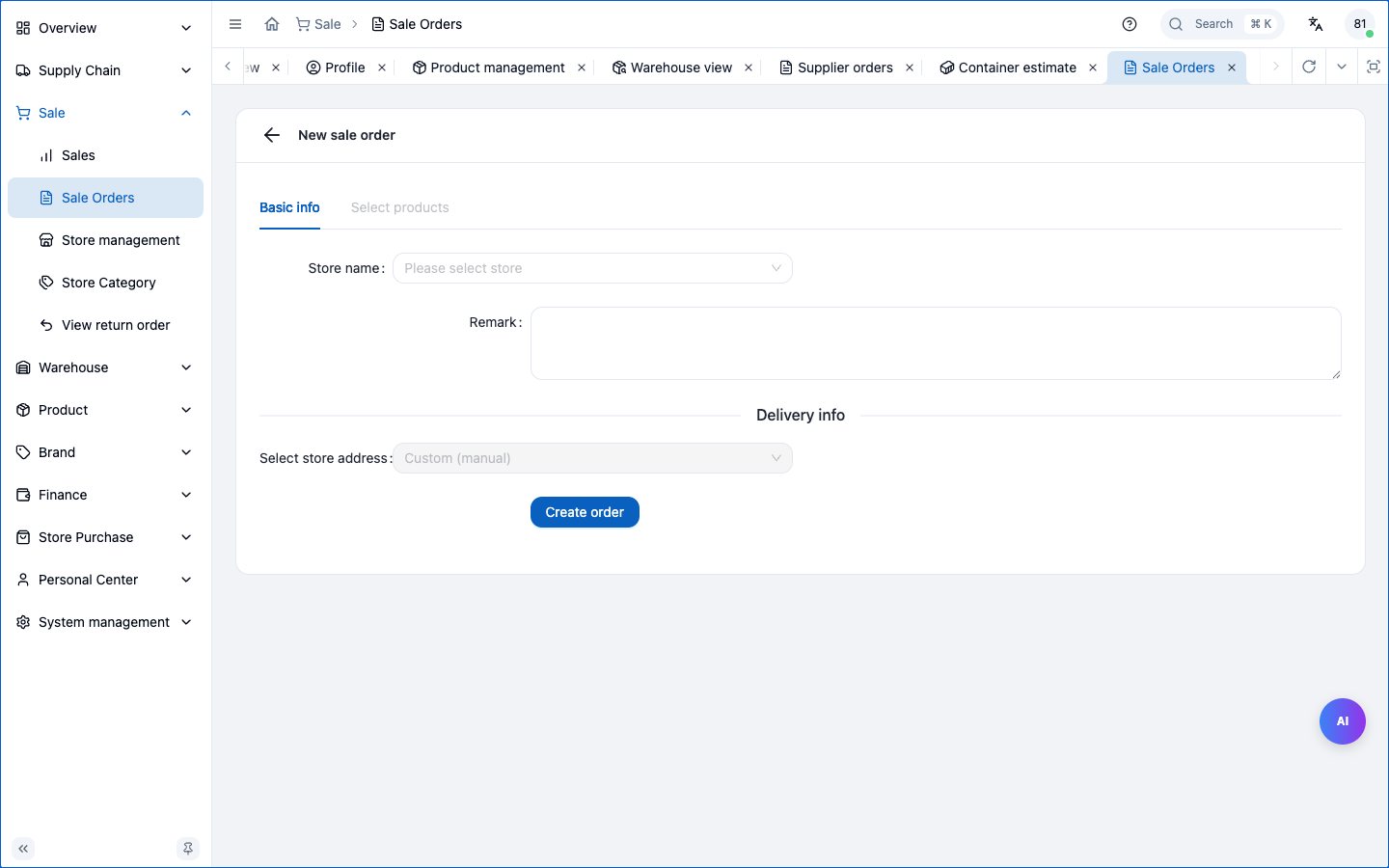This screenshot has width=1389, height=868.
Task: Open View return order page
Action: click(105, 325)
